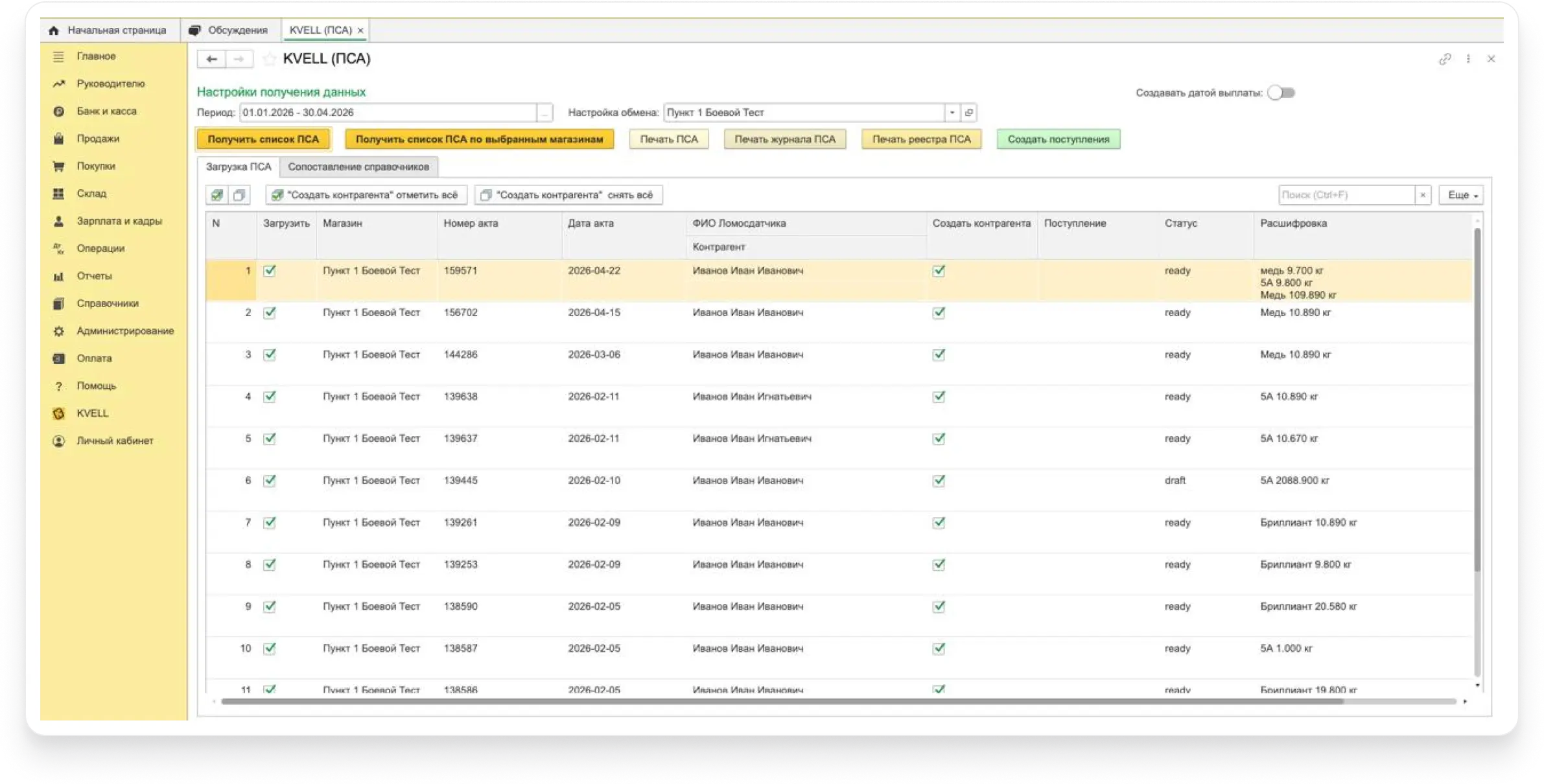Click the vertical scrollbar of the table
Viewport: 1544px width, 784px height.
1477,399
